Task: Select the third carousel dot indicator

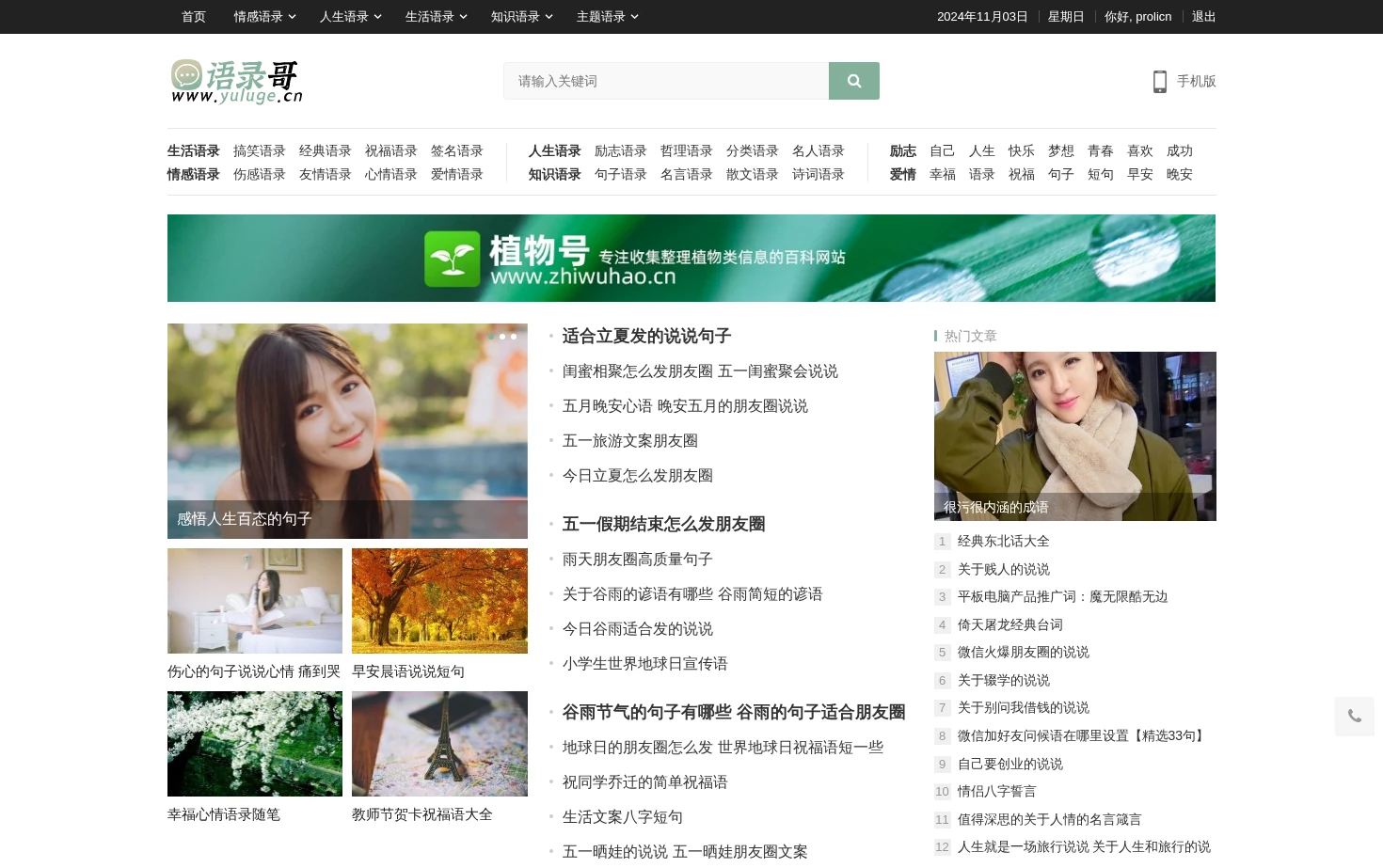Action: [x=514, y=337]
